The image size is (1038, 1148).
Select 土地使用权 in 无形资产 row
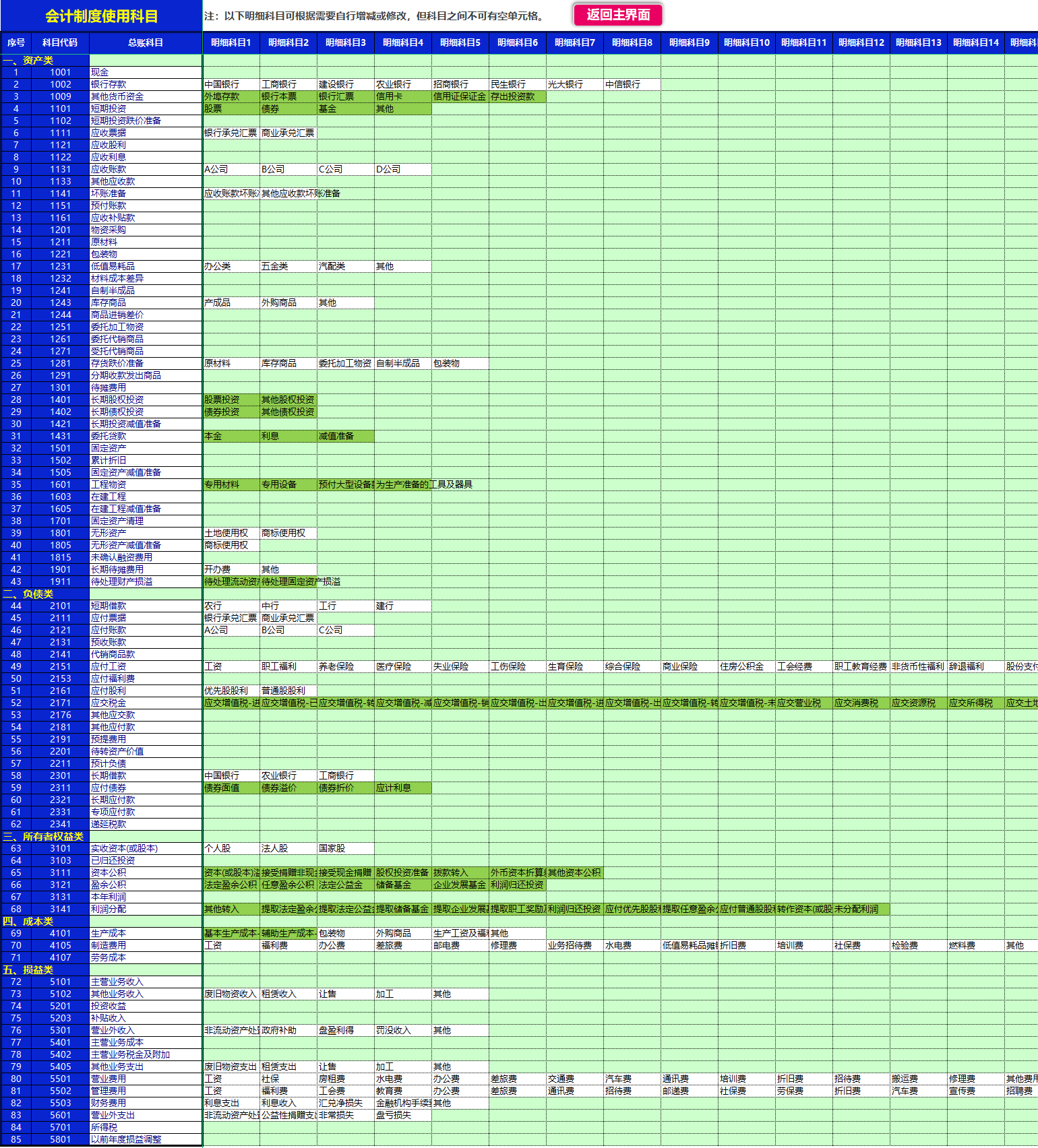pyautogui.click(x=231, y=533)
